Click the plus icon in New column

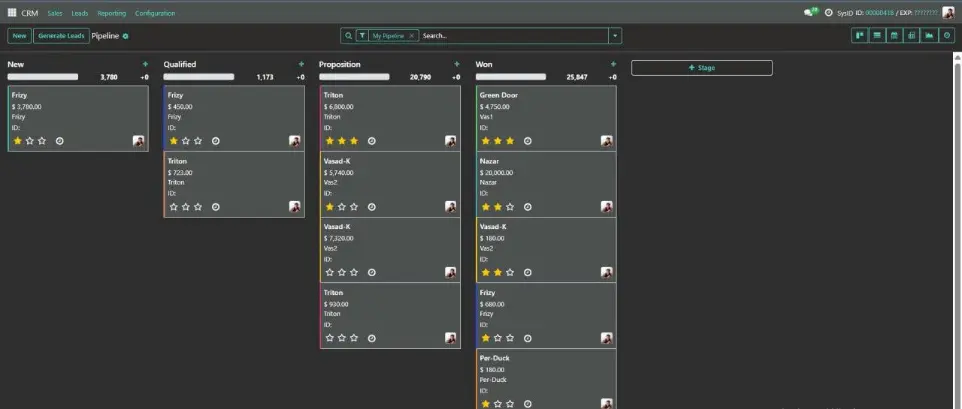pos(145,64)
